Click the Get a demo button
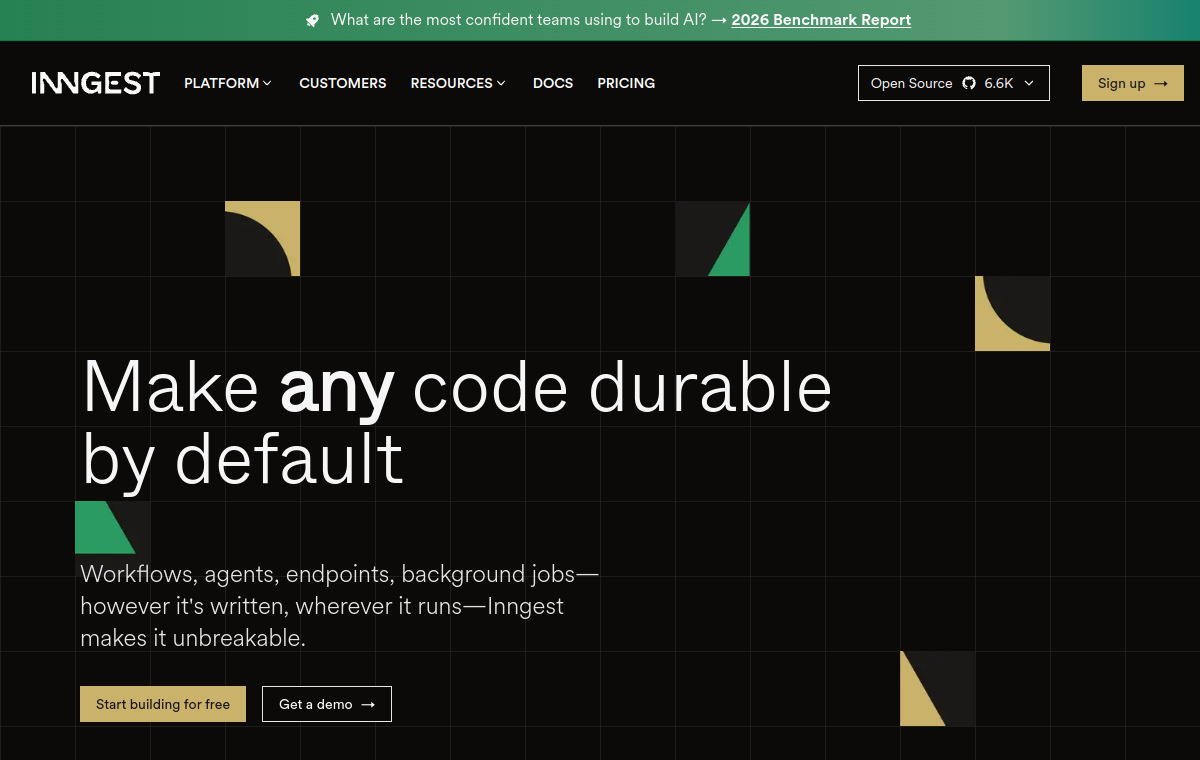This screenshot has height=760, width=1200. (327, 704)
